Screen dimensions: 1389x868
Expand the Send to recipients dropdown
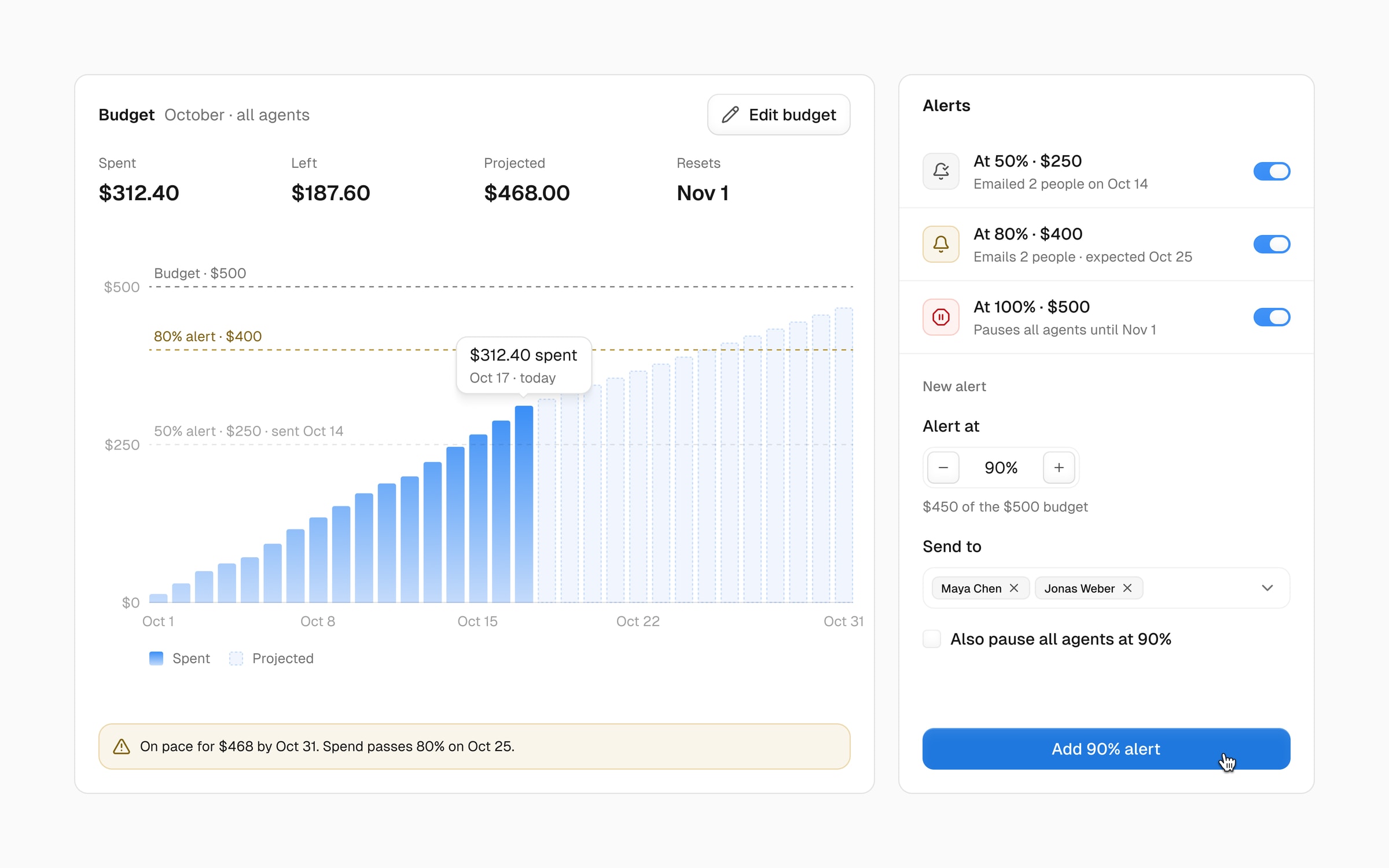[x=1267, y=588]
